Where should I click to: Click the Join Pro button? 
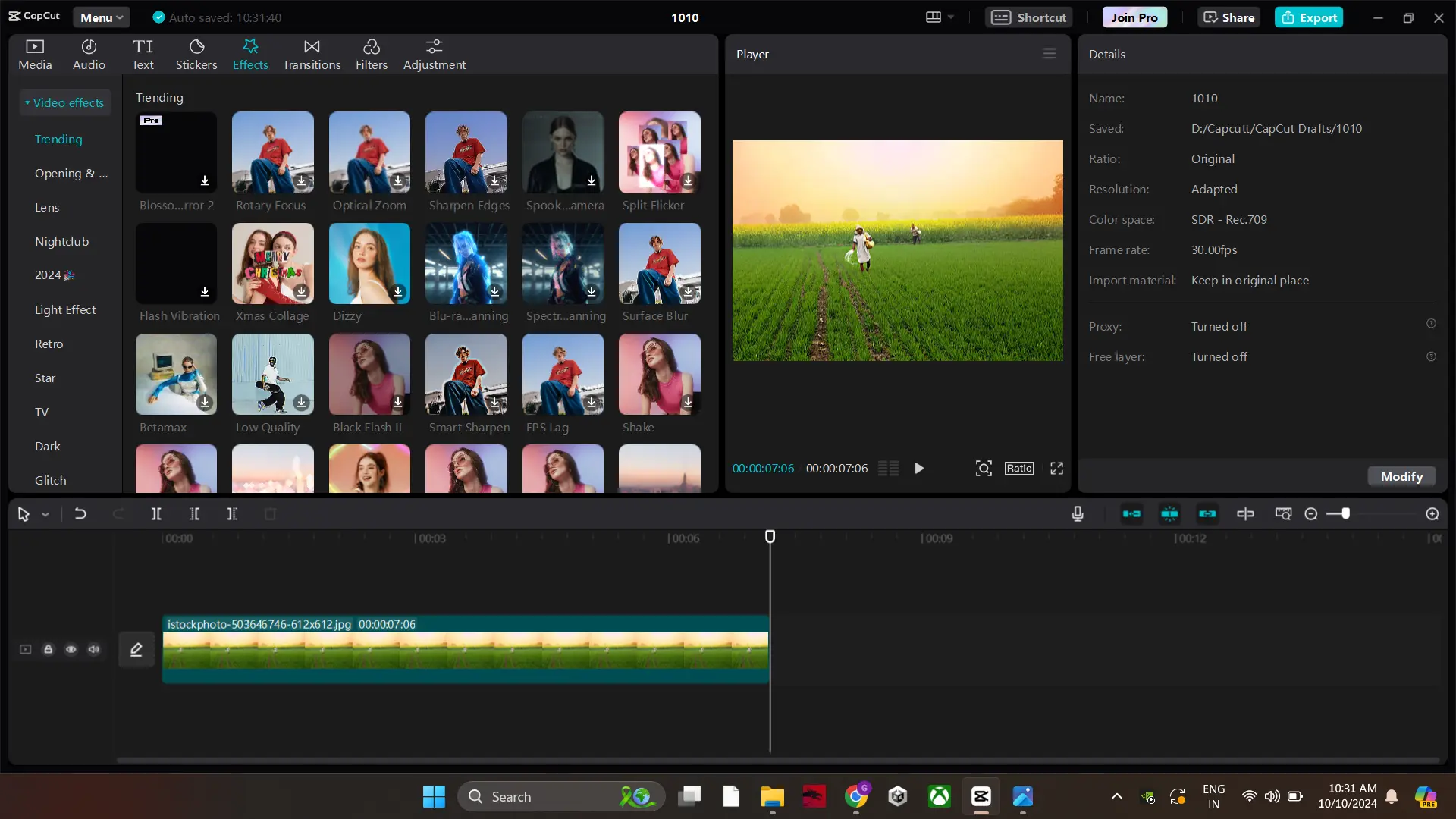click(1134, 17)
